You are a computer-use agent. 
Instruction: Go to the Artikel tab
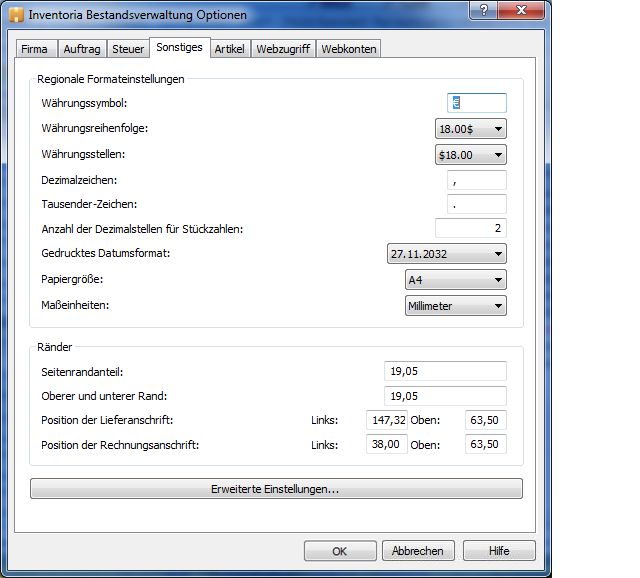[x=230, y=49]
